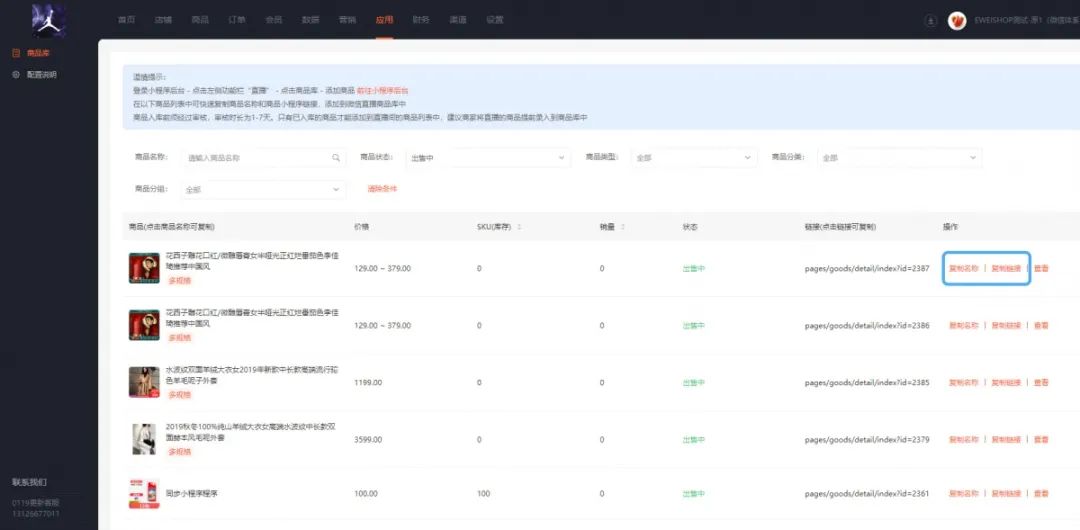This screenshot has height=530, width=1080.
Task: Select 配置说明 in the sidebar
Action: tap(41, 74)
